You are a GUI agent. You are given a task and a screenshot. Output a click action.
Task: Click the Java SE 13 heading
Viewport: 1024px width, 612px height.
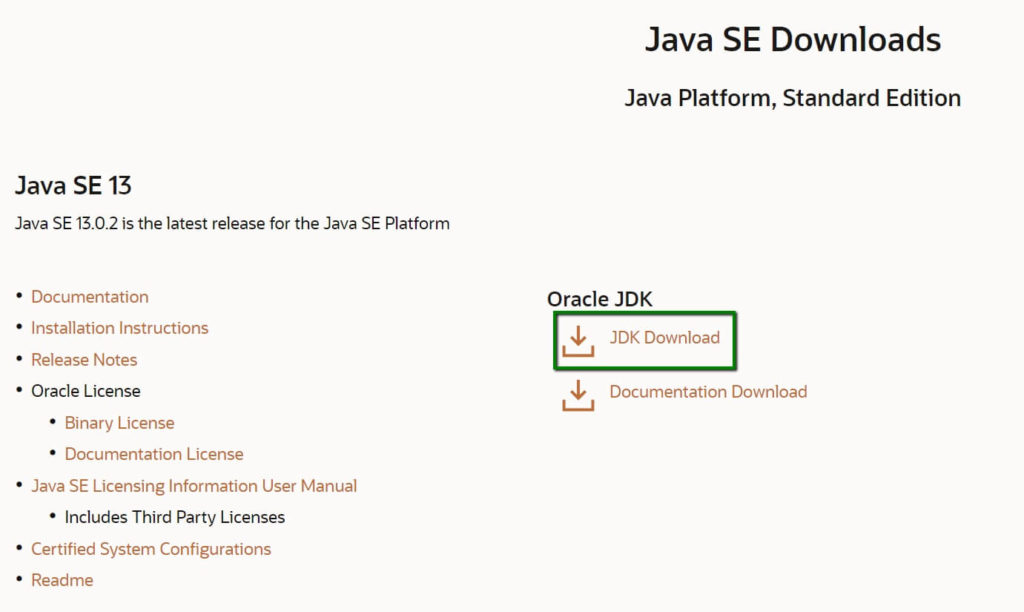coord(73,186)
